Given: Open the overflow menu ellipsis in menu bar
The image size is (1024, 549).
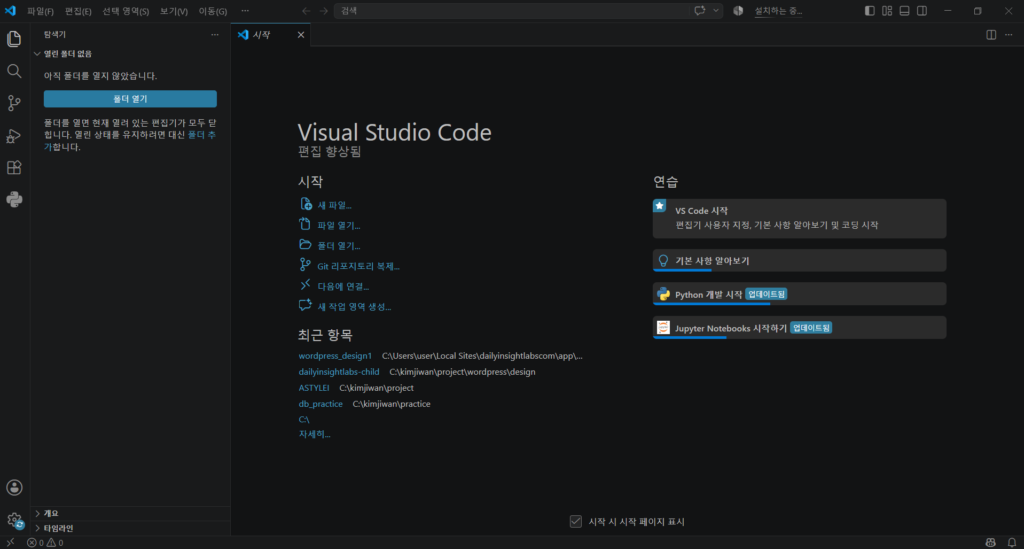Looking at the screenshot, I should [245, 11].
